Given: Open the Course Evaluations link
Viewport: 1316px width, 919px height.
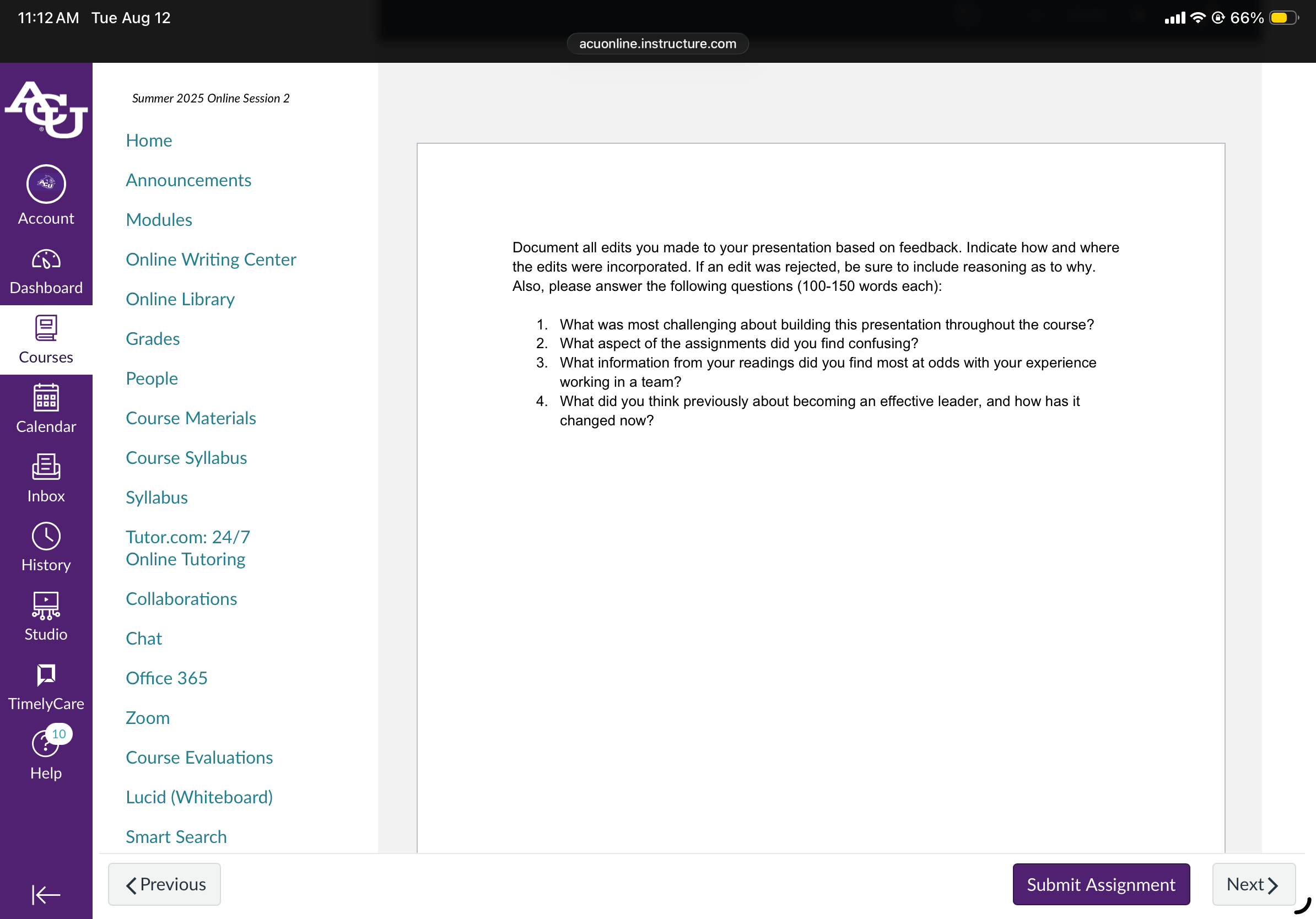Looking at the screenshot, I should [199, 758].
